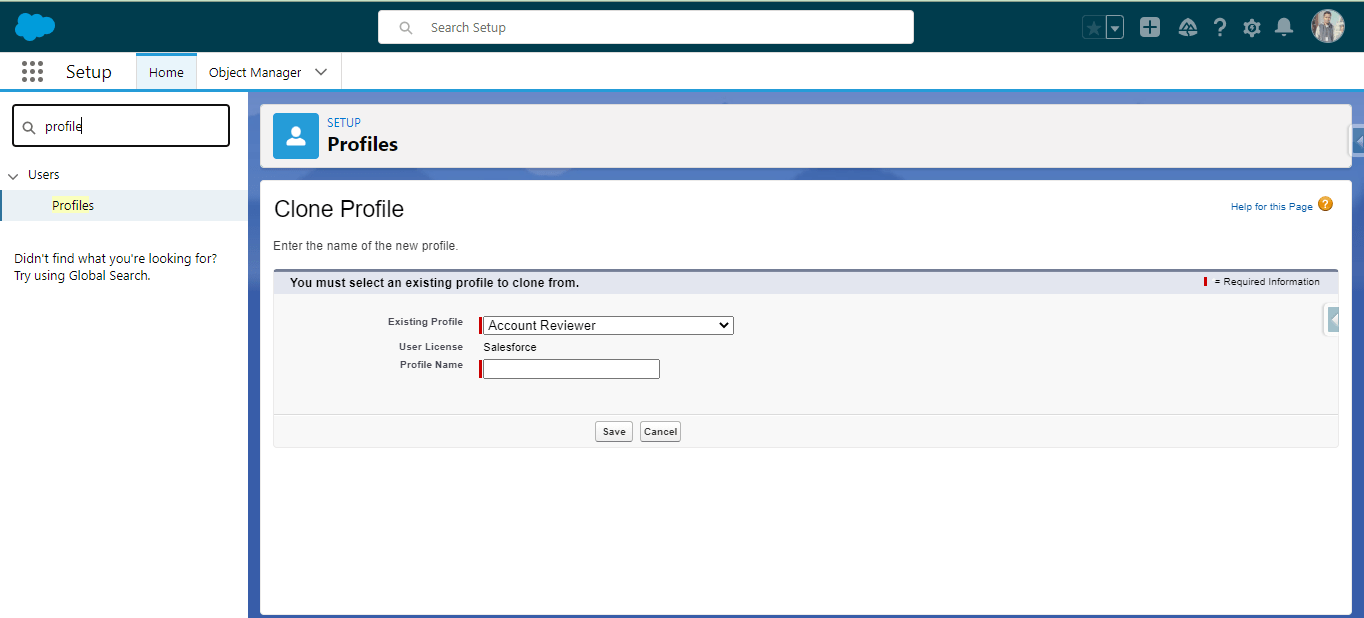Open Trailhead guidance icon
This screenshot has width=1364, height=618.
tap(1188, 28)
